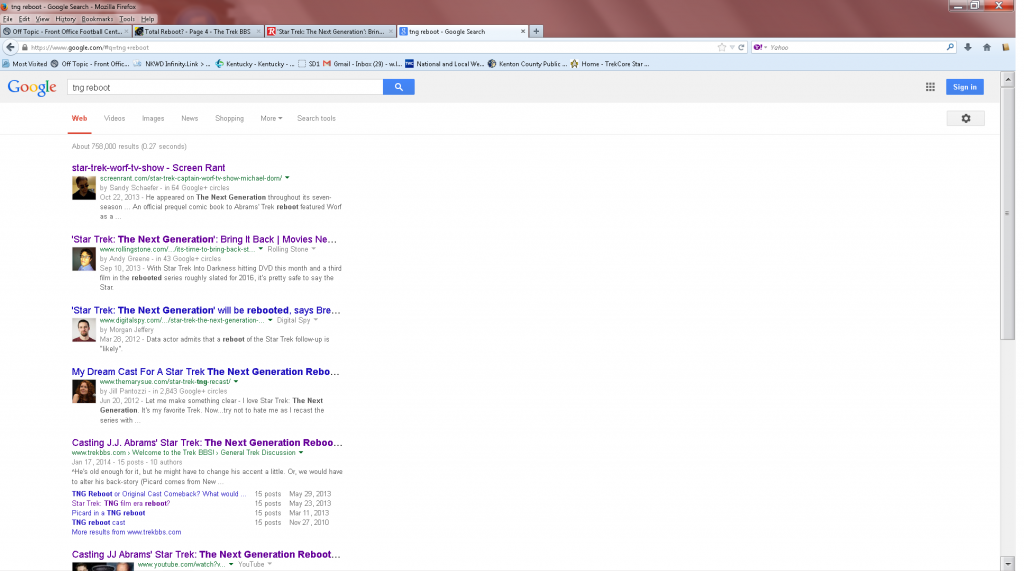Screen dimensions: 1024x571
Task: Expand the Digital Spy source arrow
Action: (x=315, y=320)
